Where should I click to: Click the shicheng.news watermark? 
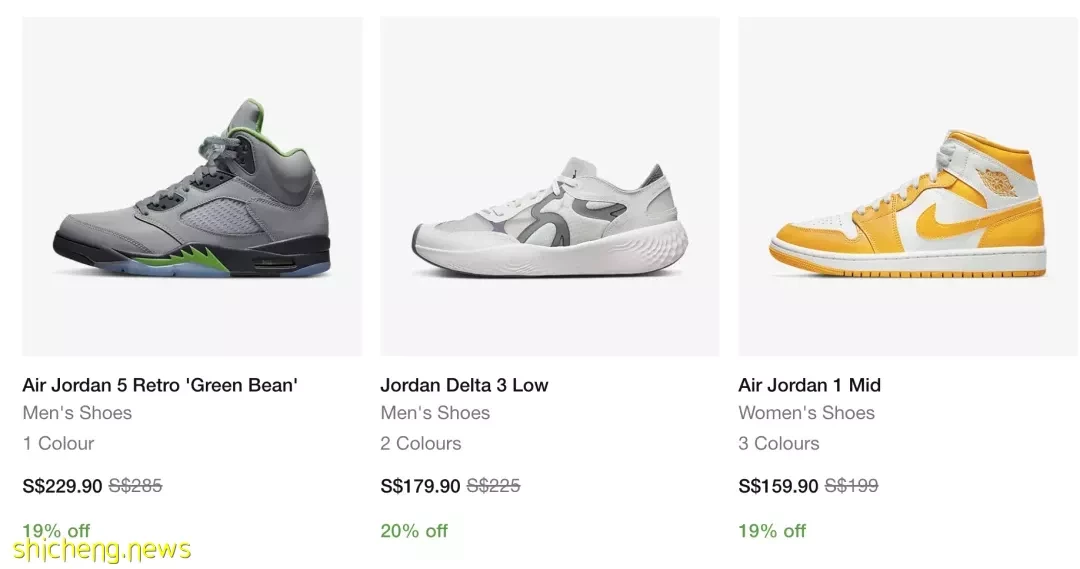pos(102,549)
